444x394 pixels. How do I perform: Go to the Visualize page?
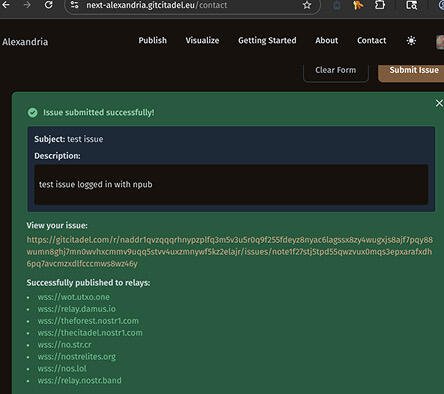202,40
